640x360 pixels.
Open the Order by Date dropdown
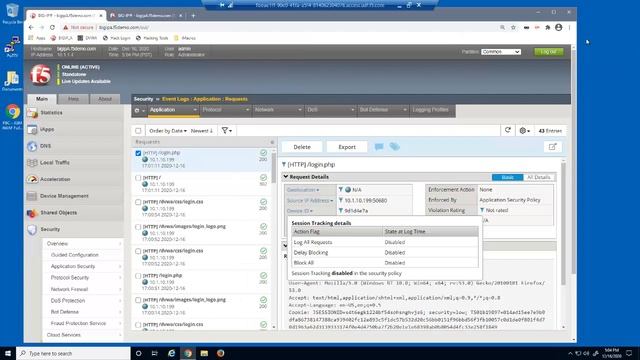click(x=168, y=131)
